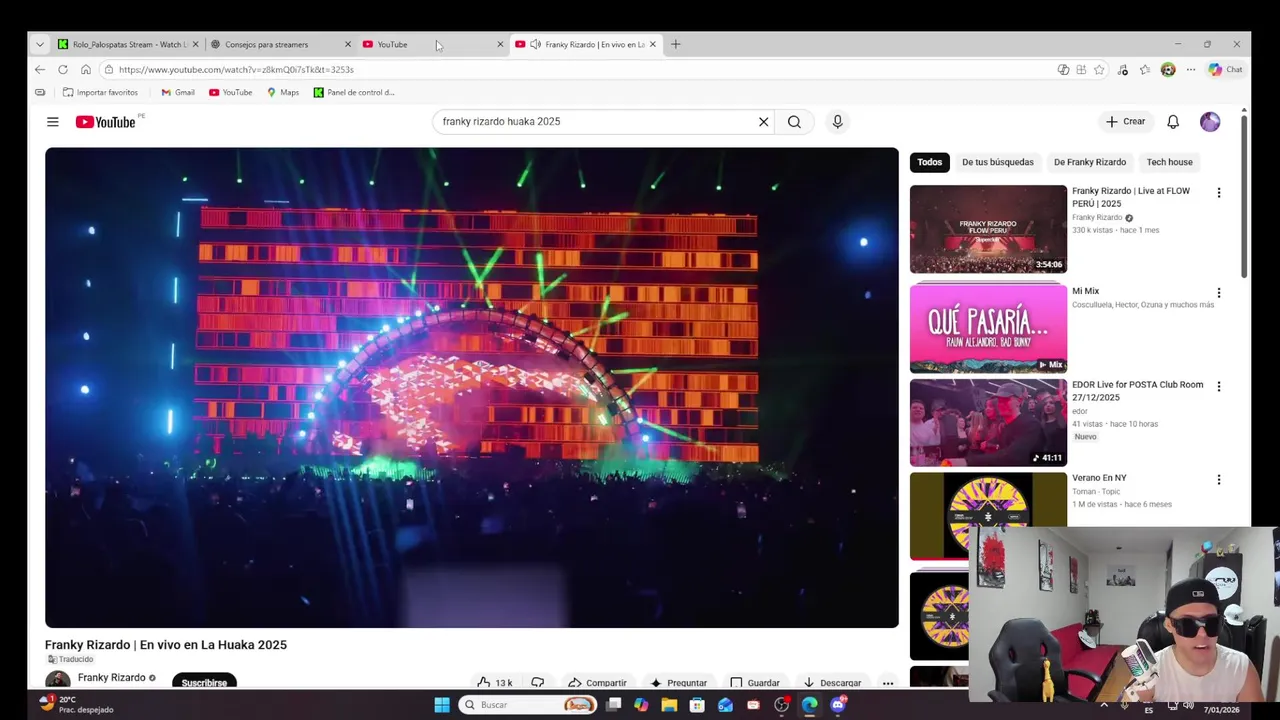1280x720 pixels.
Task: Click the Preguntar button
Action: pos(678,683)
